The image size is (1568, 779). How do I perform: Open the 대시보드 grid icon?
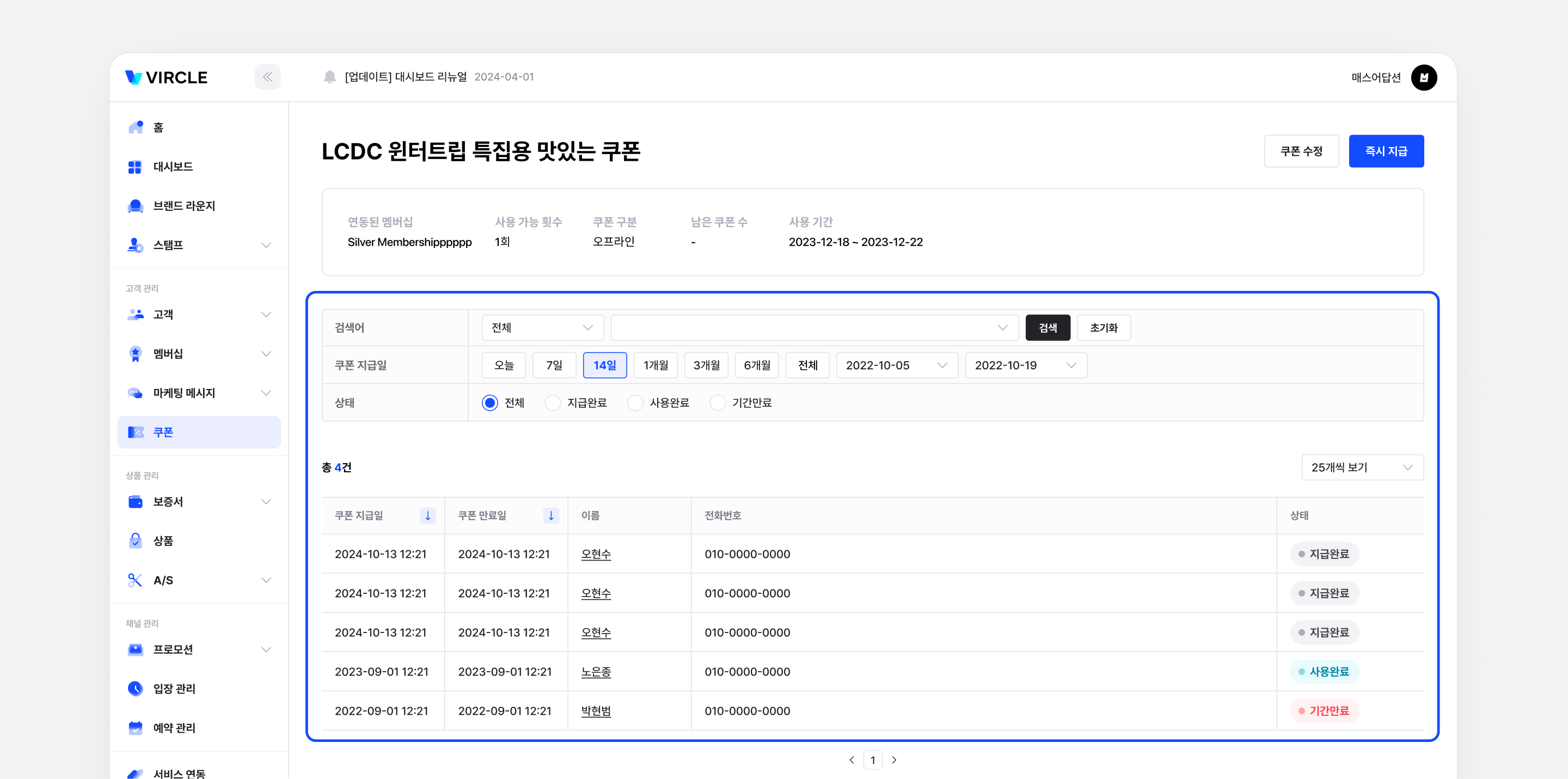[135, 166]
